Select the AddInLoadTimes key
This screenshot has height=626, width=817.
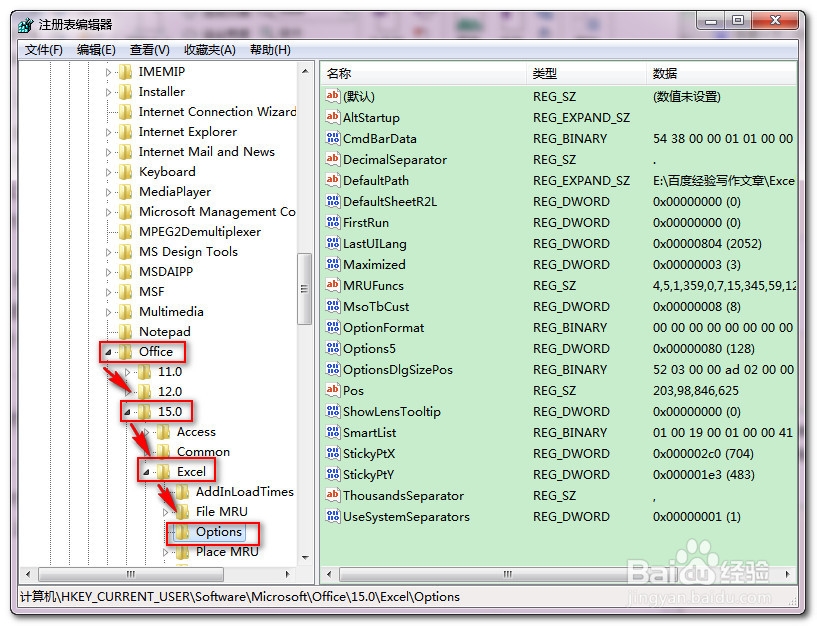pyautogui.click(x=244, y=492)
